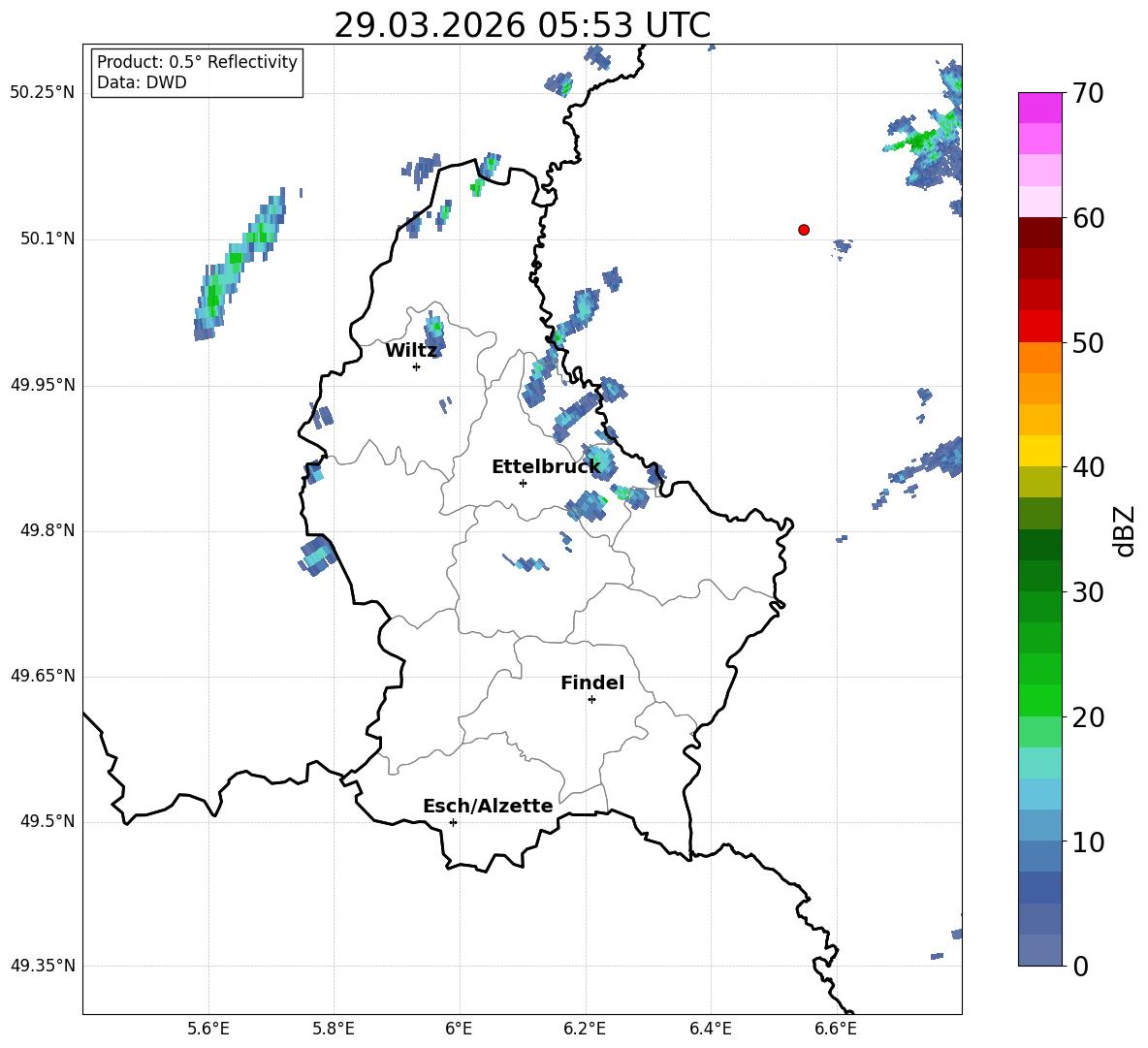Image resolution: width=1148 pixels, height=1048 pixels.
Task: Click the 50 colorbar tick label
Action: 1088,342
